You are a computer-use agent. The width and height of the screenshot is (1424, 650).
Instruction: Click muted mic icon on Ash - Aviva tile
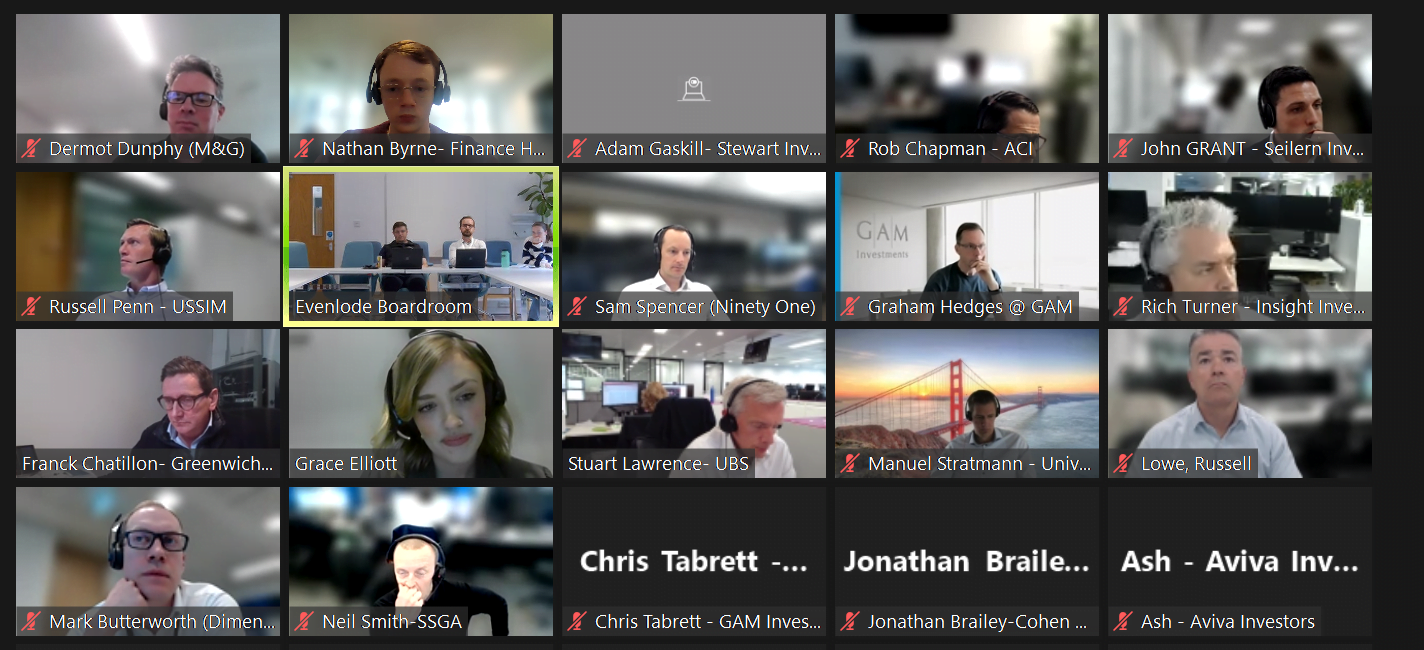tap(1123, 621)
